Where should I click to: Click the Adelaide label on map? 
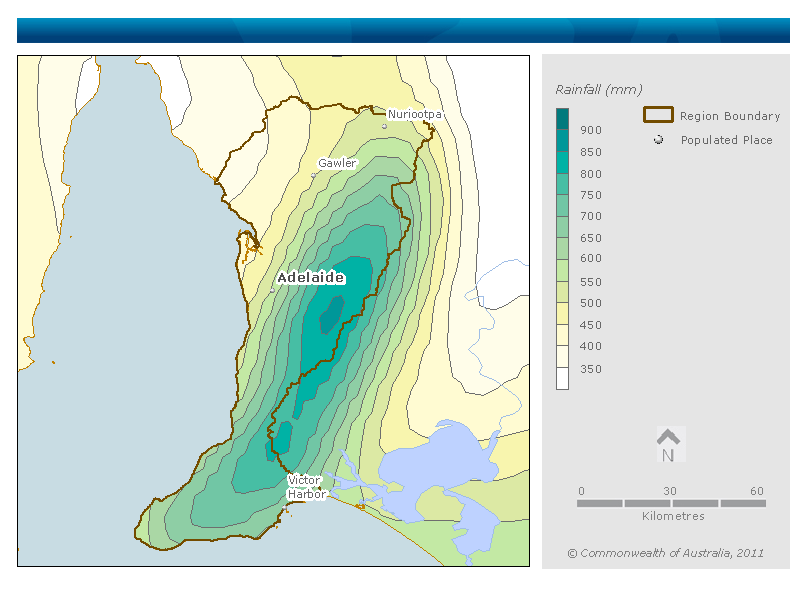311,278
